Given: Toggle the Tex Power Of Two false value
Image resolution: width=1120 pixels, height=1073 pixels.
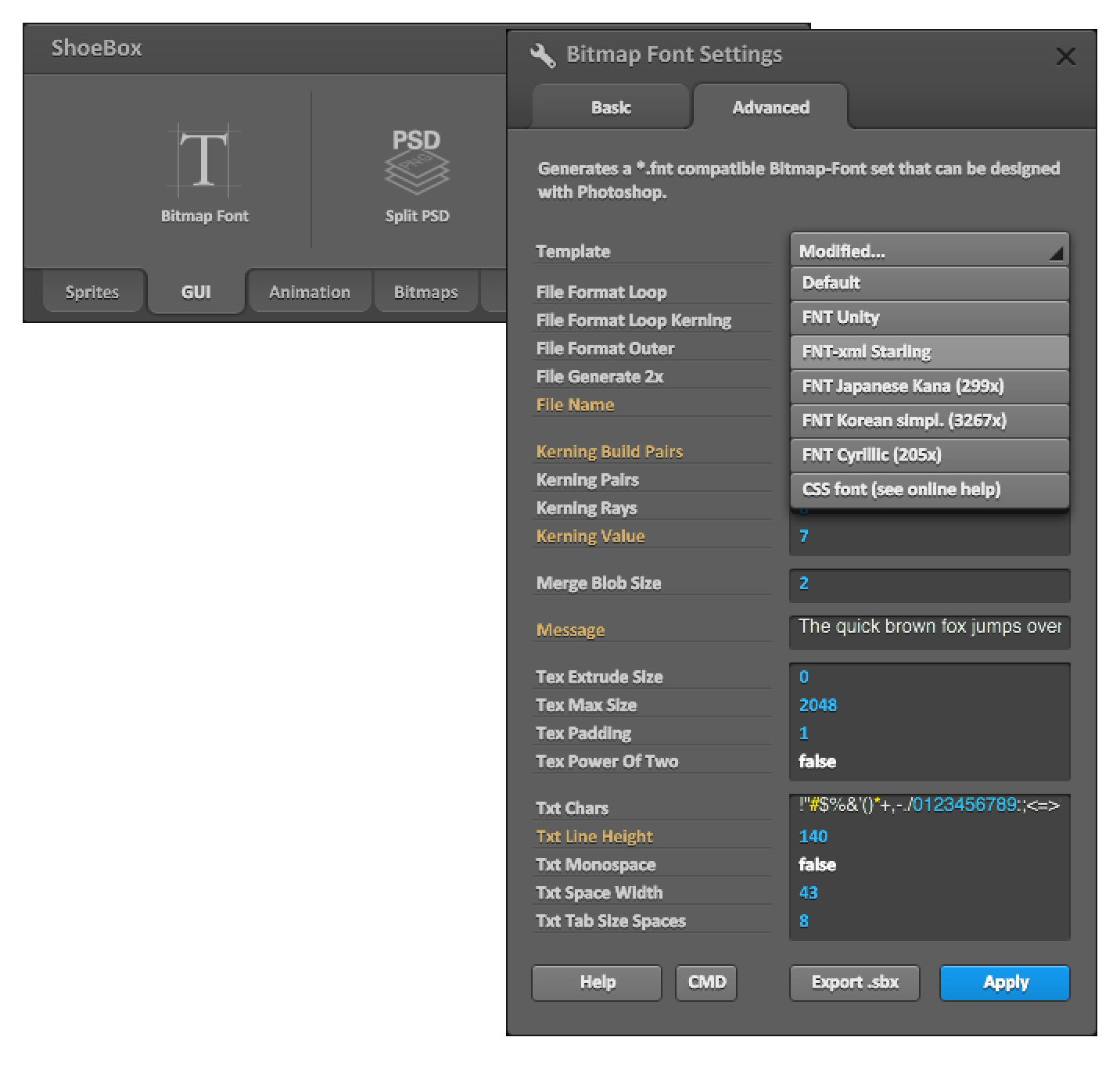Looking at the screenshot, I should (929, 762).
